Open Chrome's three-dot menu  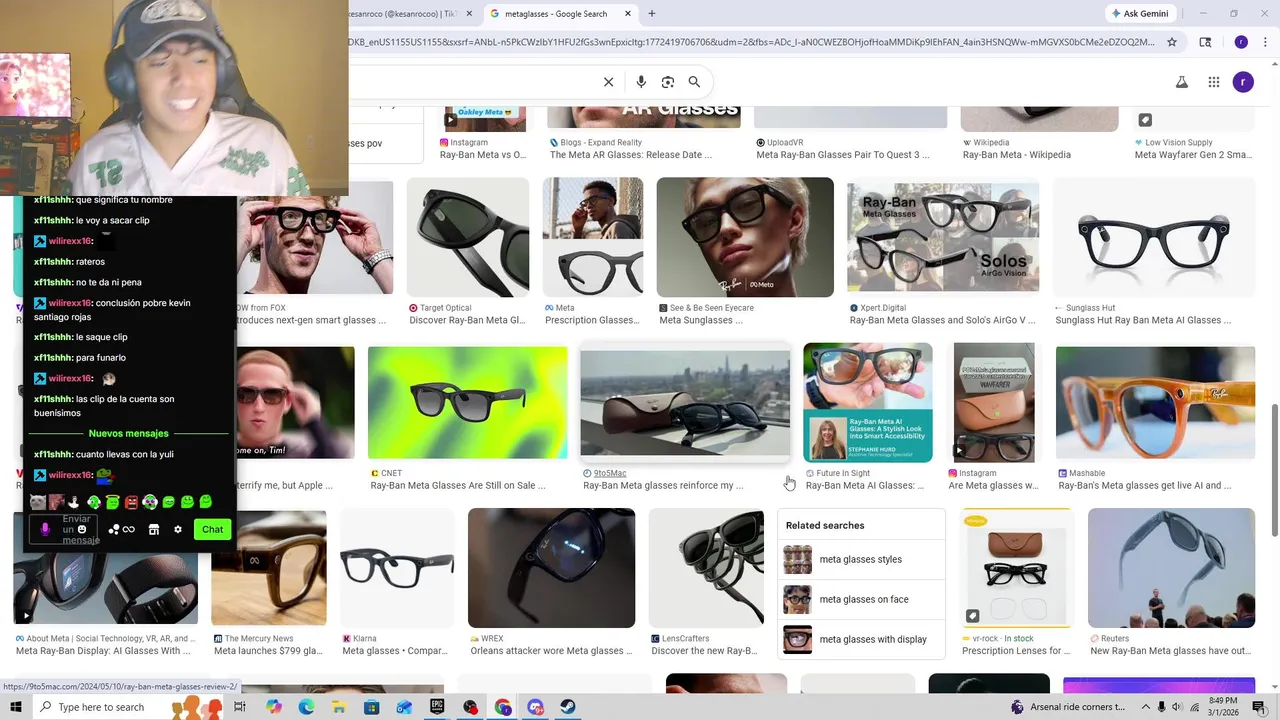point(1264,42)
